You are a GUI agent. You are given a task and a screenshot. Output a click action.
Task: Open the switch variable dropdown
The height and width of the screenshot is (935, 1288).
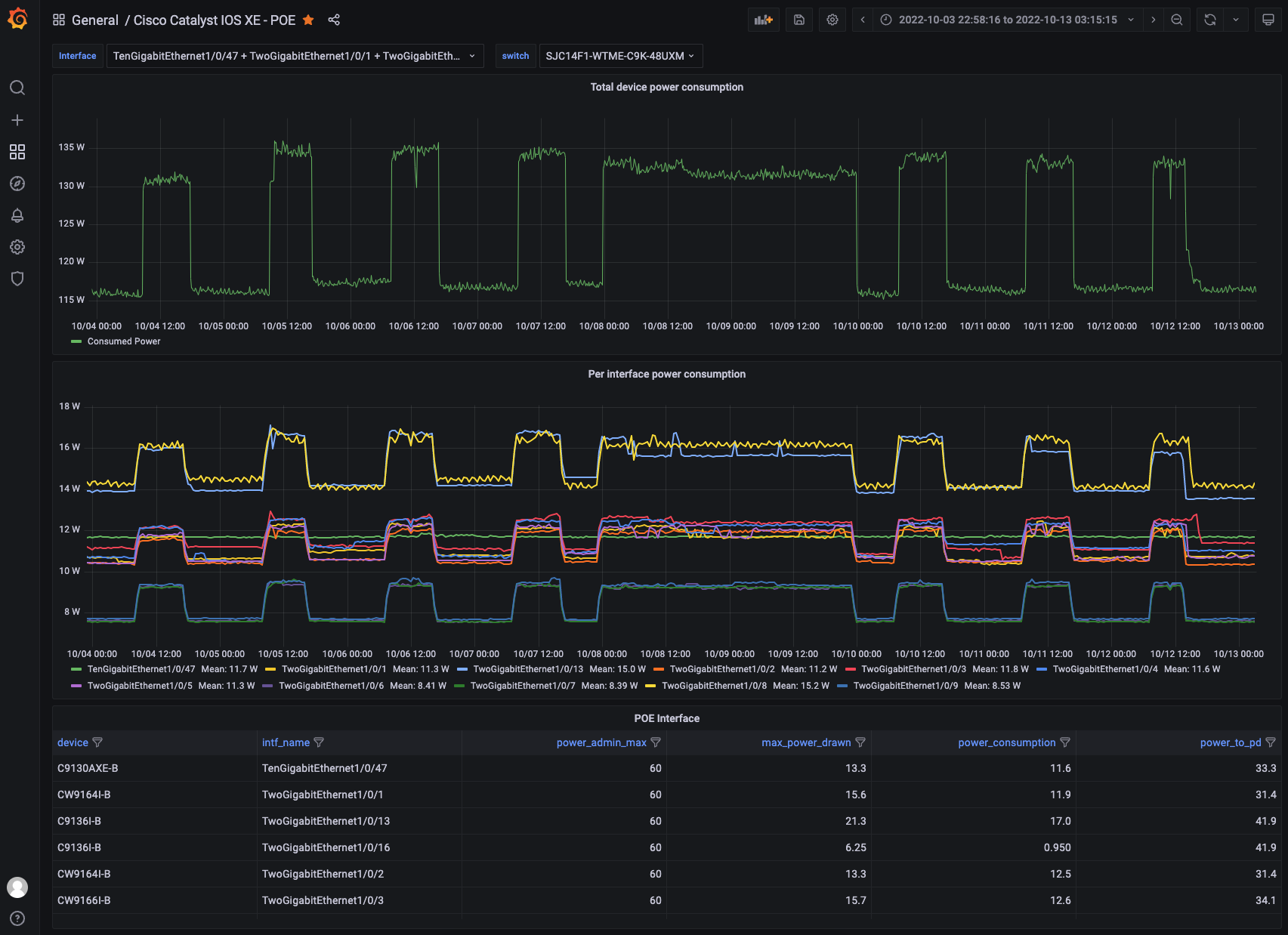point(620,56)
